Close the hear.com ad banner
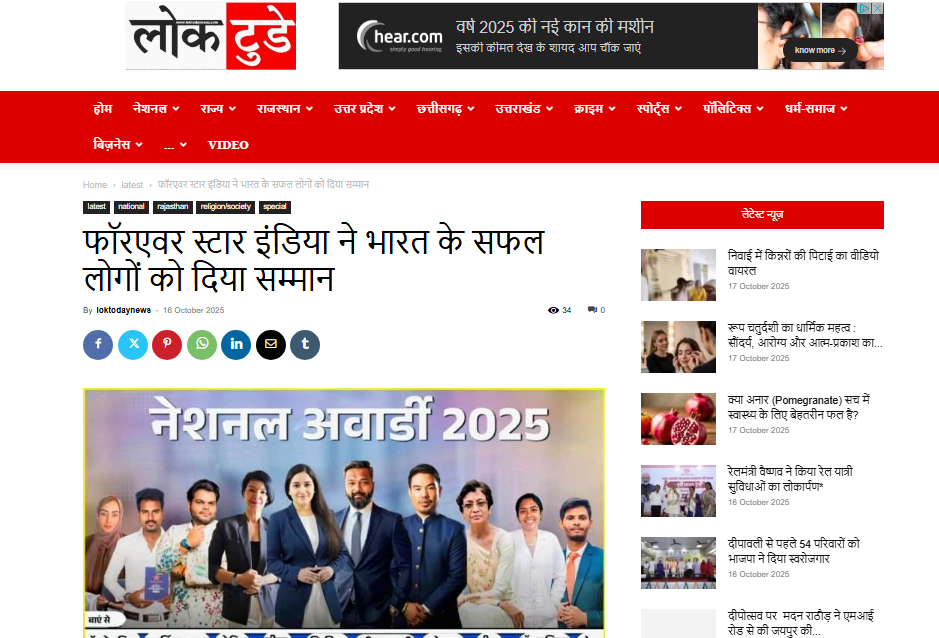This screenshot has width=939, height=638. (877, 8)
